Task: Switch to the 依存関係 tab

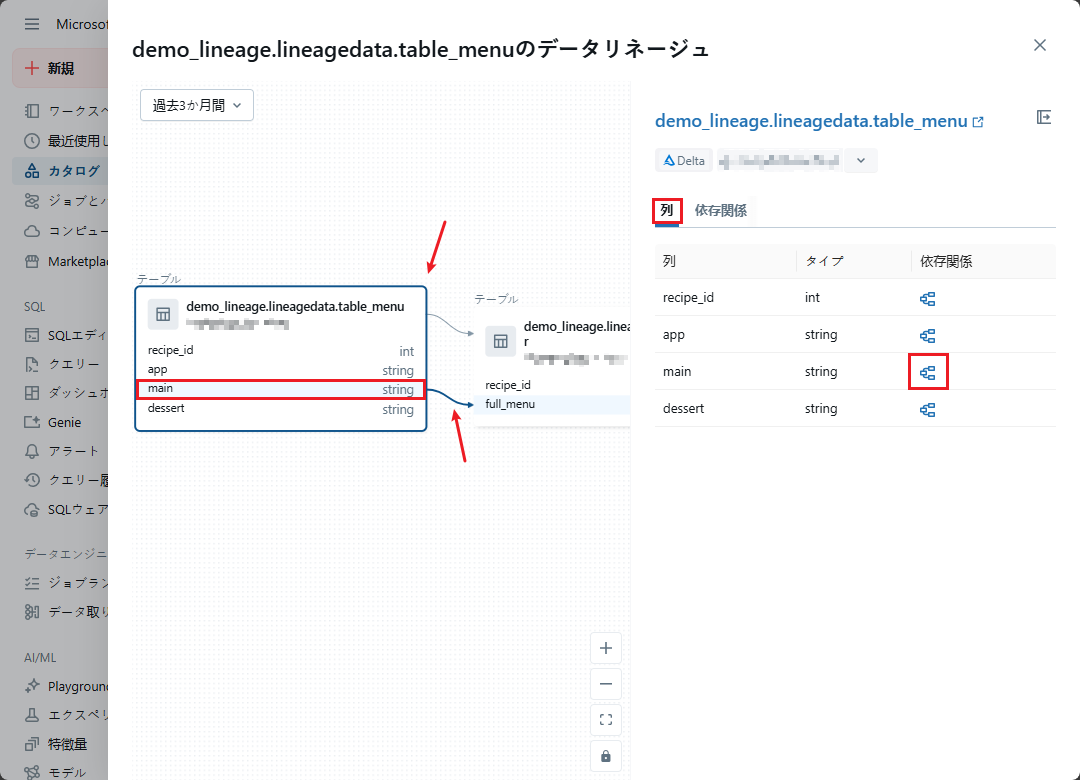Action: point(720,211)
